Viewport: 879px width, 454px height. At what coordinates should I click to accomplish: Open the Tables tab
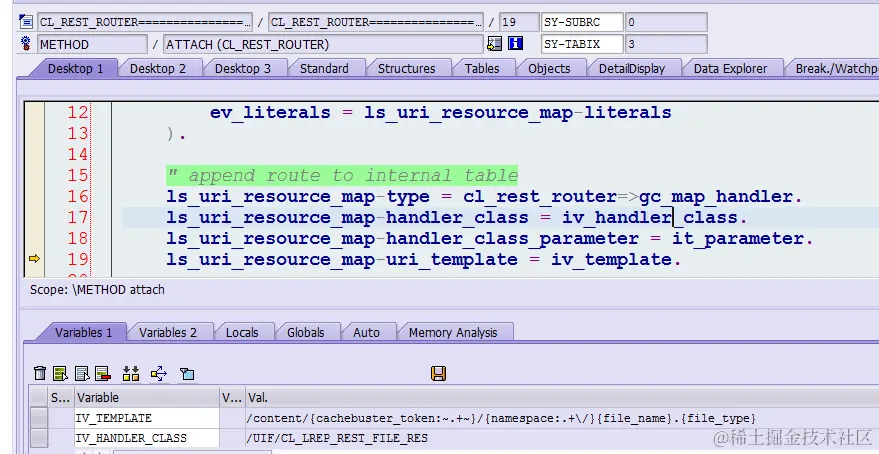482,68
